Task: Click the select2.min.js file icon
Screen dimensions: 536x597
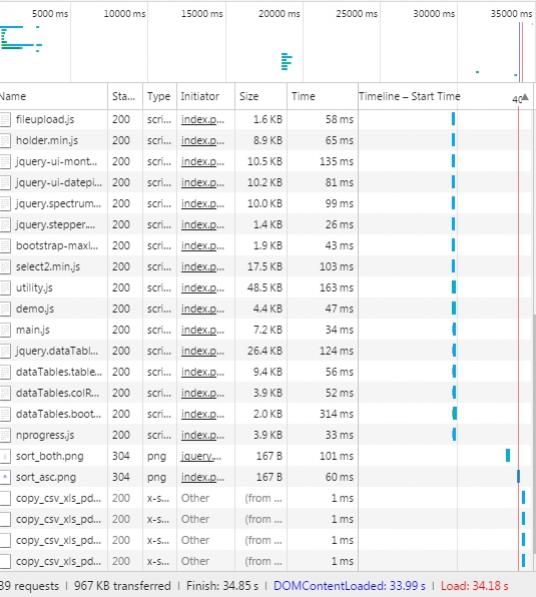Action: [5, 267]
